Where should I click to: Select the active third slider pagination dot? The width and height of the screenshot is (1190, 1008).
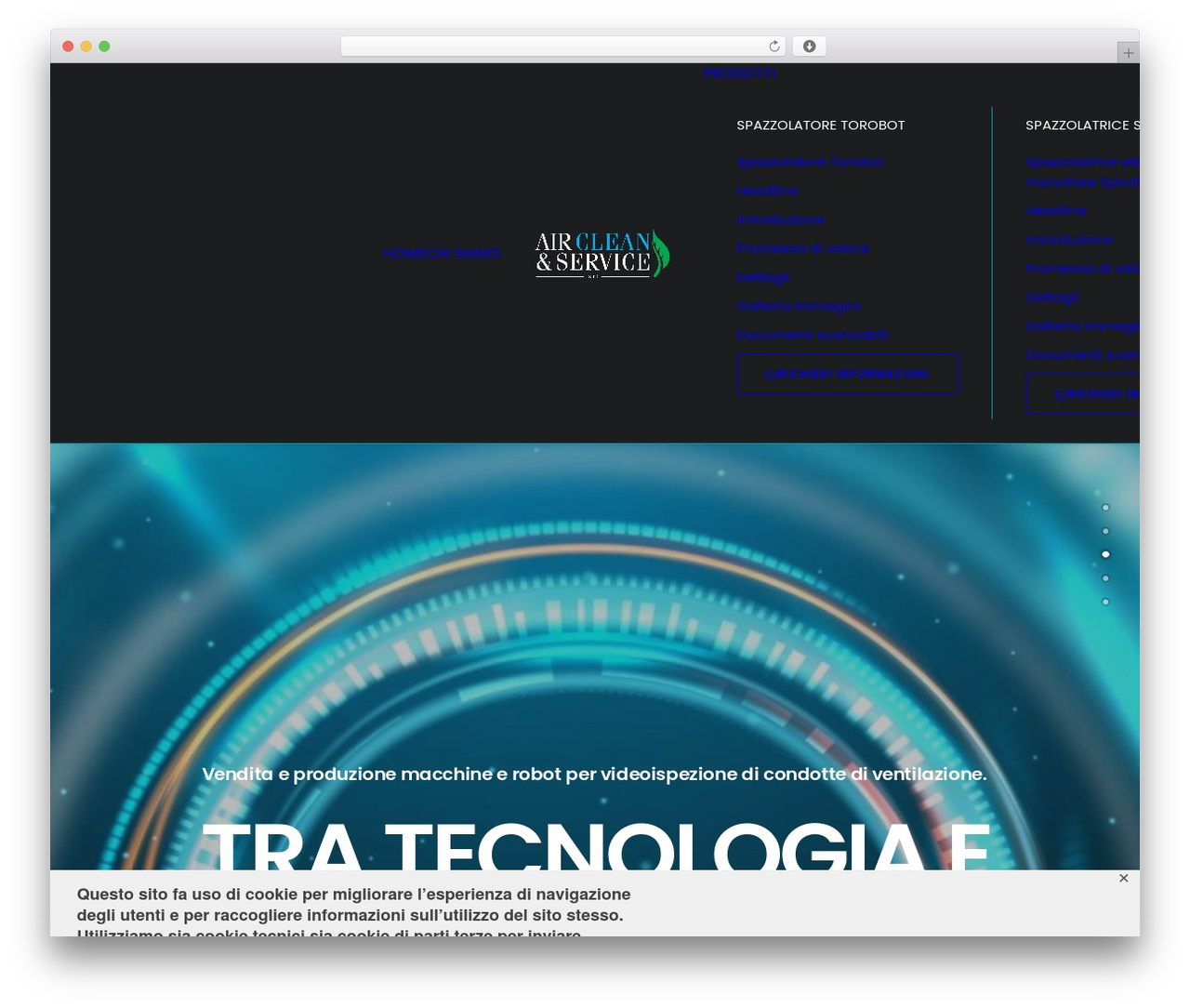[1105, 554]
